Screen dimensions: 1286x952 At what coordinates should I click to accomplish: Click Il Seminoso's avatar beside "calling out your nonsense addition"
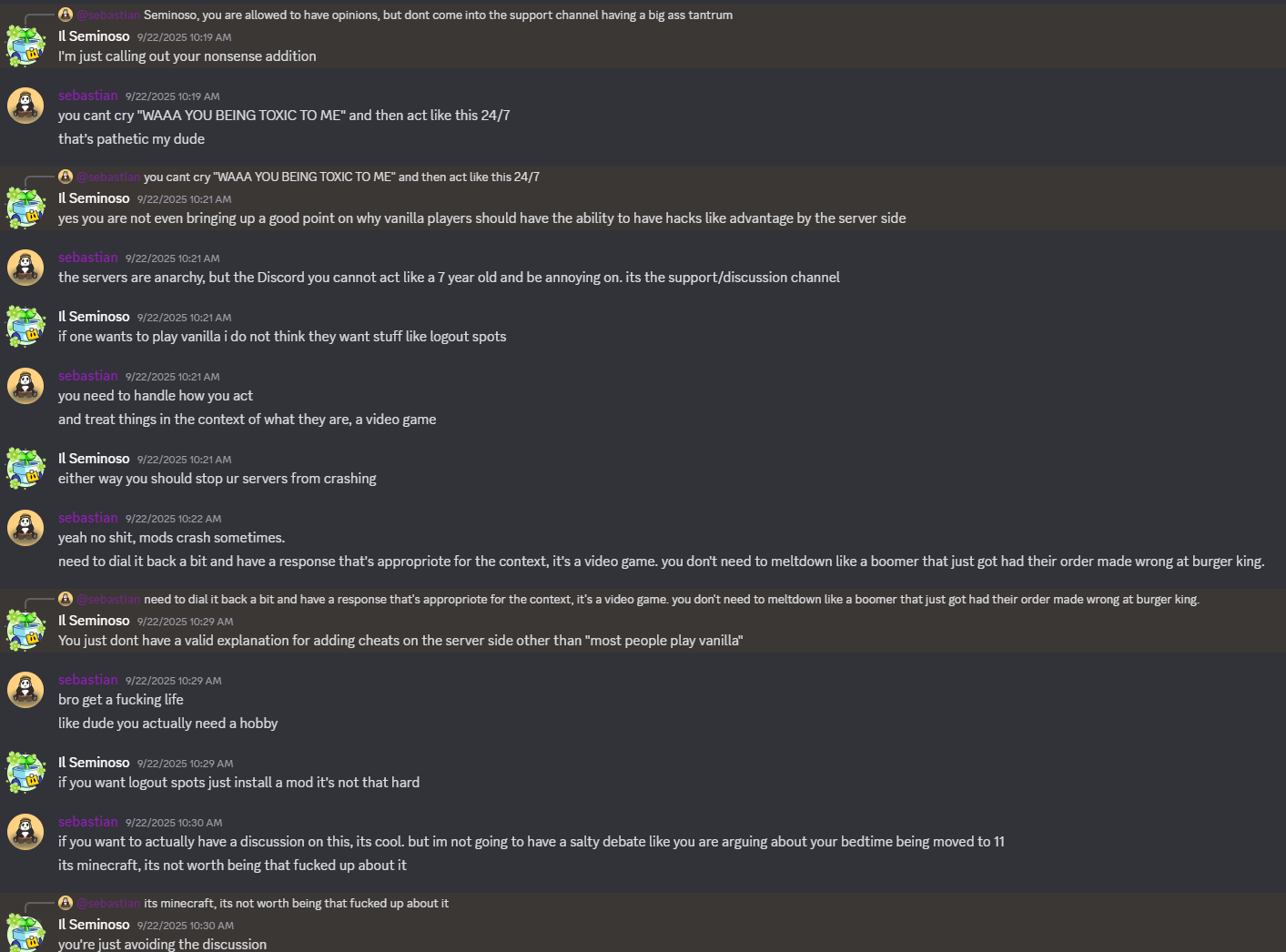tap(25, 46)
